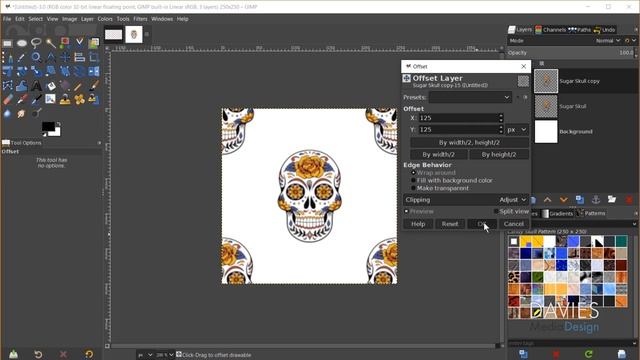Anchor the floating layer with anchor icon
This screenshot has height=360, width=640.
[x=596, y=199]
